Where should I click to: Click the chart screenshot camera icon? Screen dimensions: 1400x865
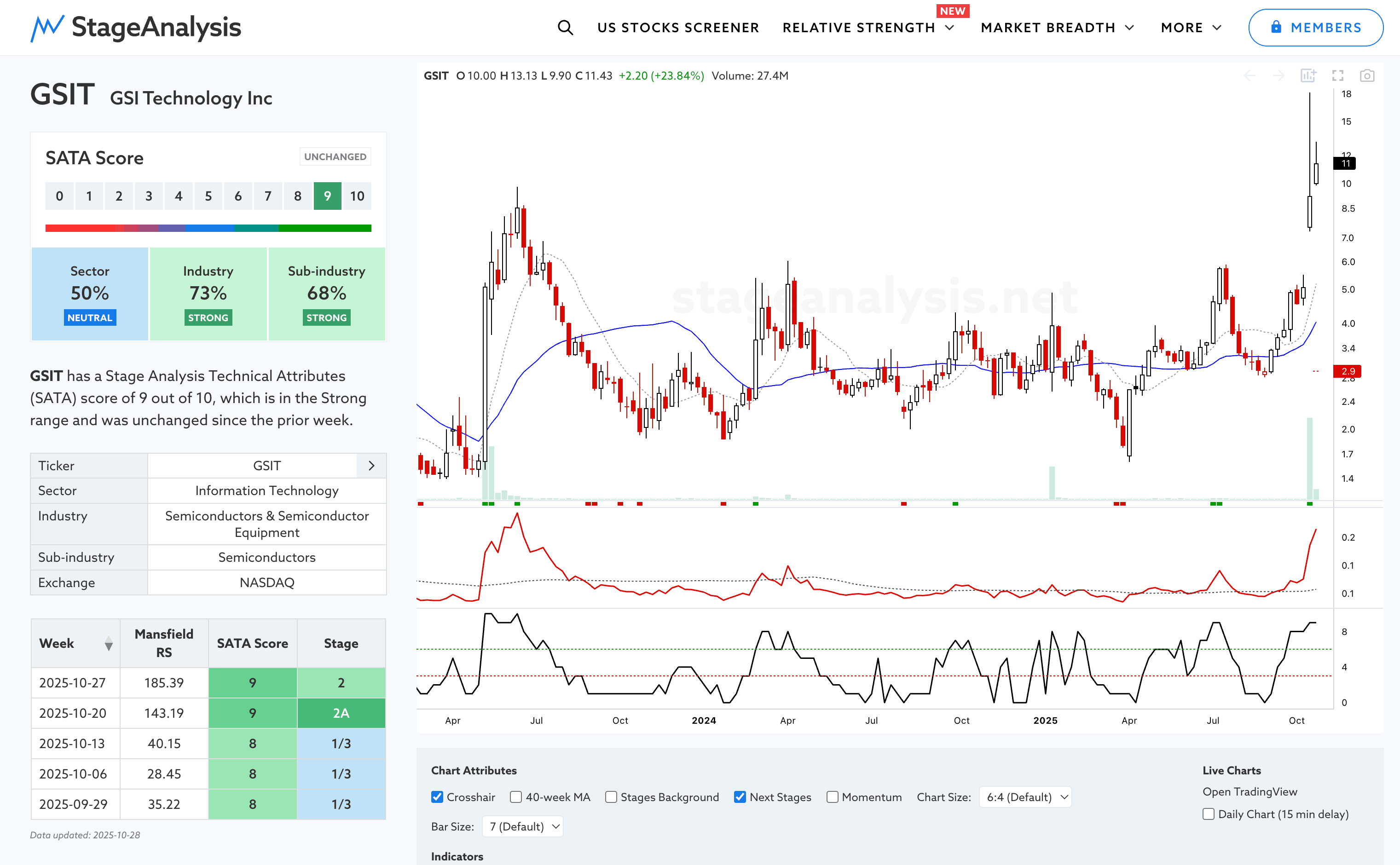(x=1367, y=75)
